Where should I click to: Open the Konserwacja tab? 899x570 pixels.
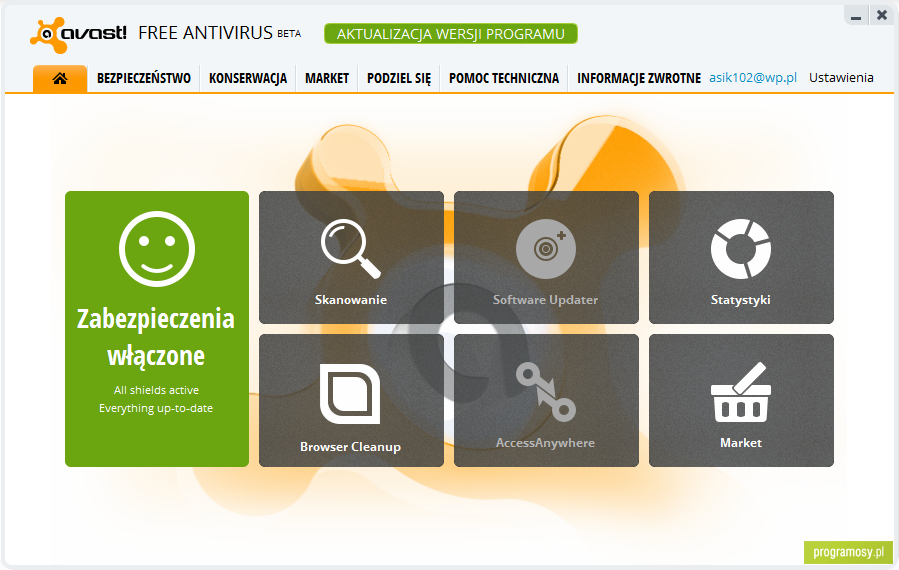248,79
